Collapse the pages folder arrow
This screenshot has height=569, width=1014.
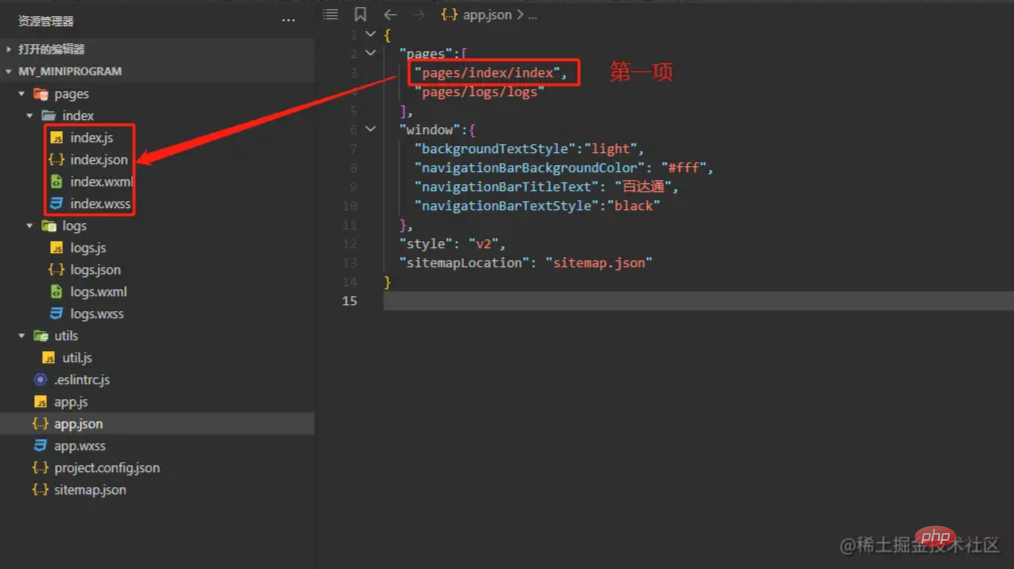21,94
